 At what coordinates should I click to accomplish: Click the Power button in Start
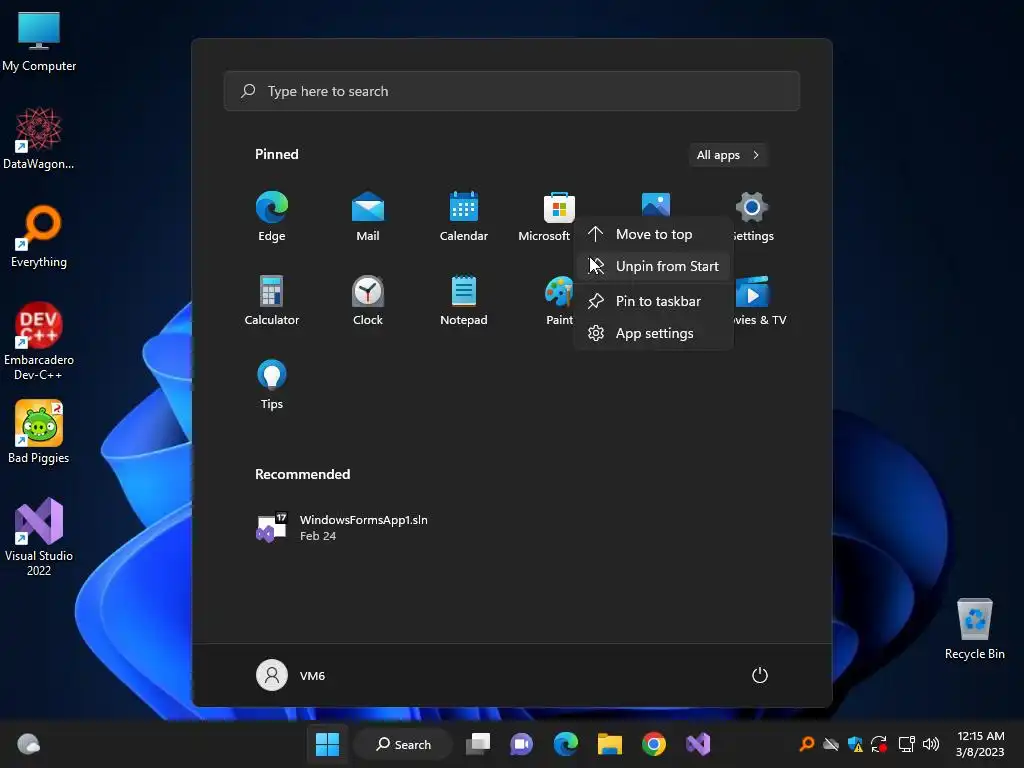pos(760,675)
